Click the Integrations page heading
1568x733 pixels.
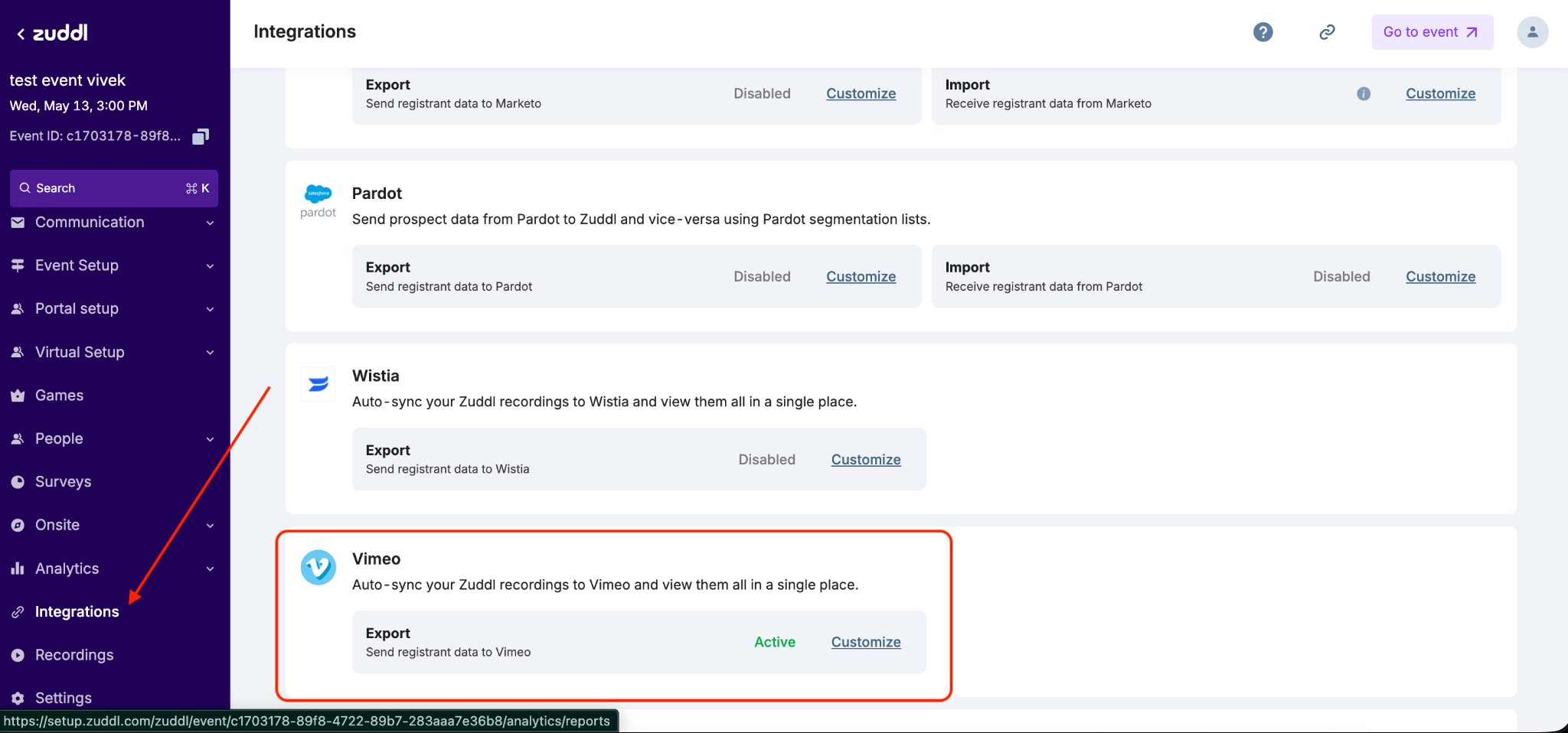pyautogui.click(x=305, y=31)
